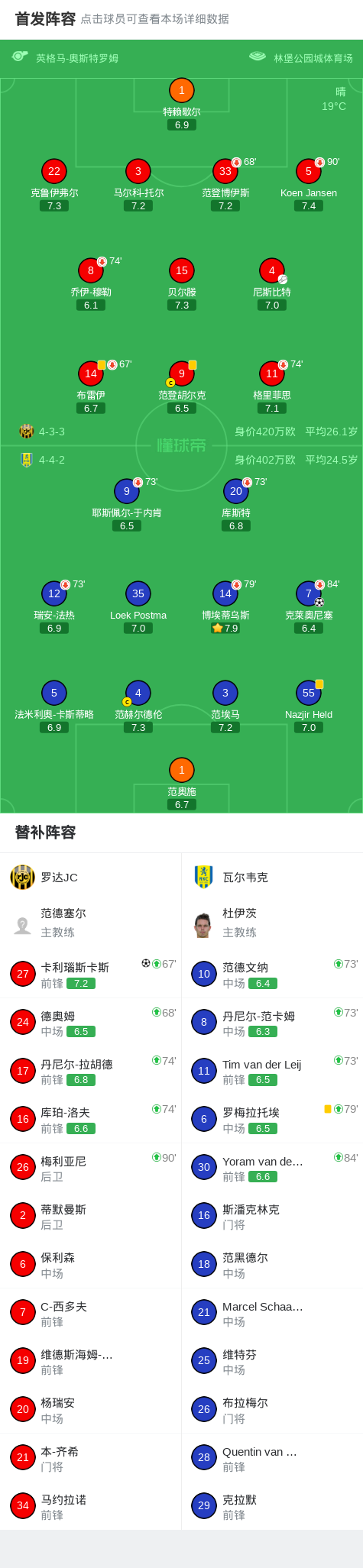Screen dimensions: 363x1568
Task: Tap goalkeeper 范奥施 at bottom of pitch
Action: point(181,770)
